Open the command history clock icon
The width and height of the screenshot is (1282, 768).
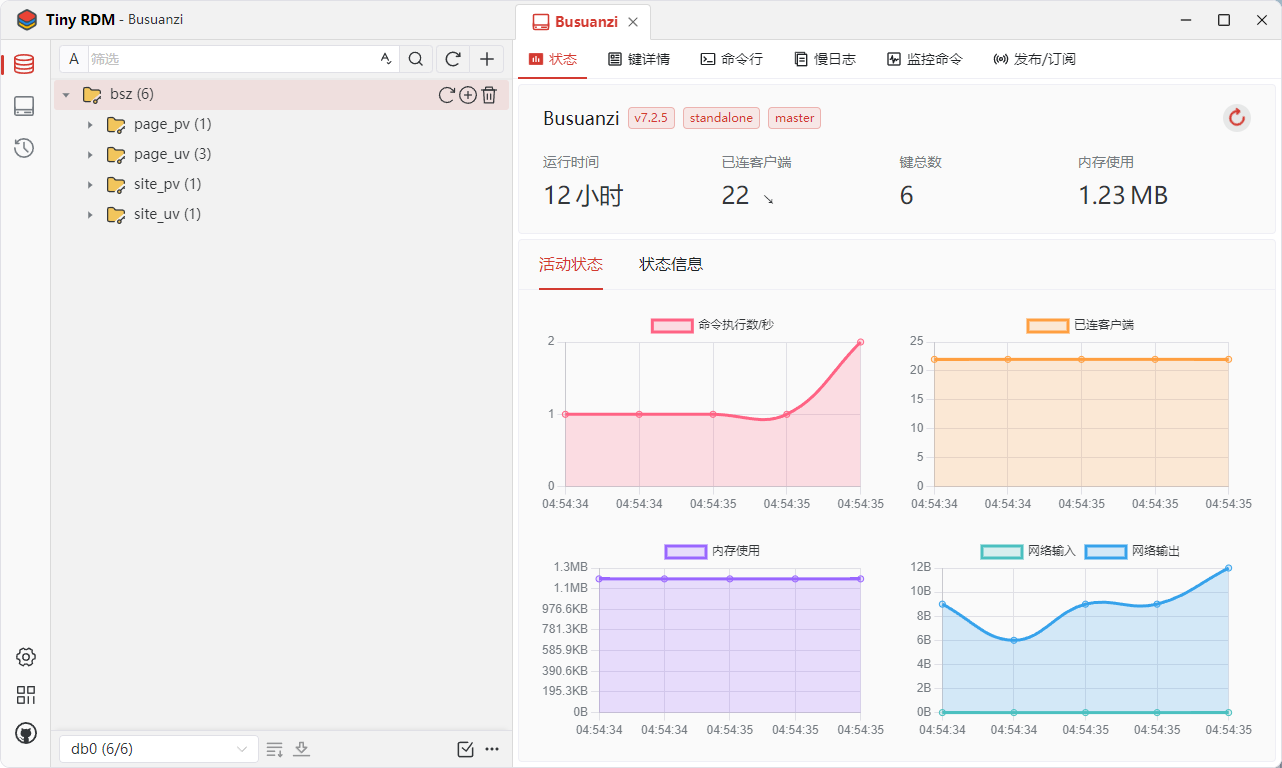coord(24,148)
